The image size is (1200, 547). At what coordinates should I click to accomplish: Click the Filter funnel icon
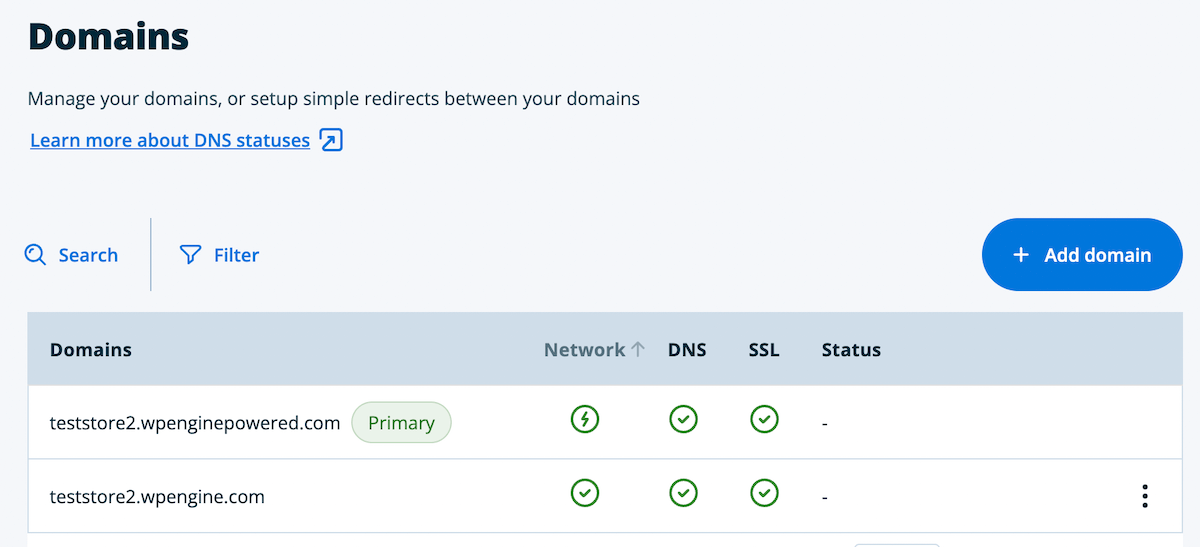tap(190, 255)
